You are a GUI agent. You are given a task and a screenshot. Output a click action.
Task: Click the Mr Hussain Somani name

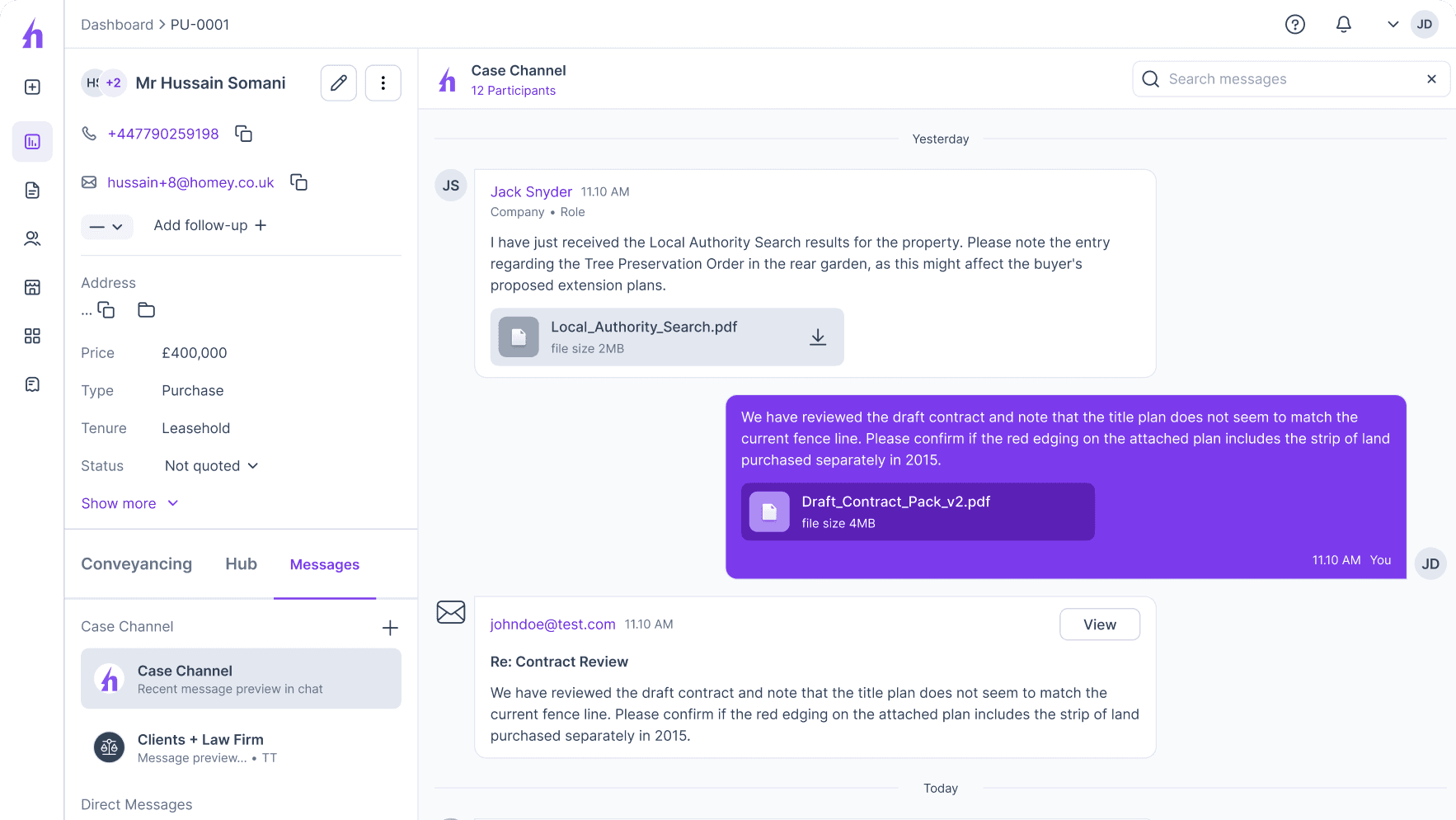(x=210, y=83)
